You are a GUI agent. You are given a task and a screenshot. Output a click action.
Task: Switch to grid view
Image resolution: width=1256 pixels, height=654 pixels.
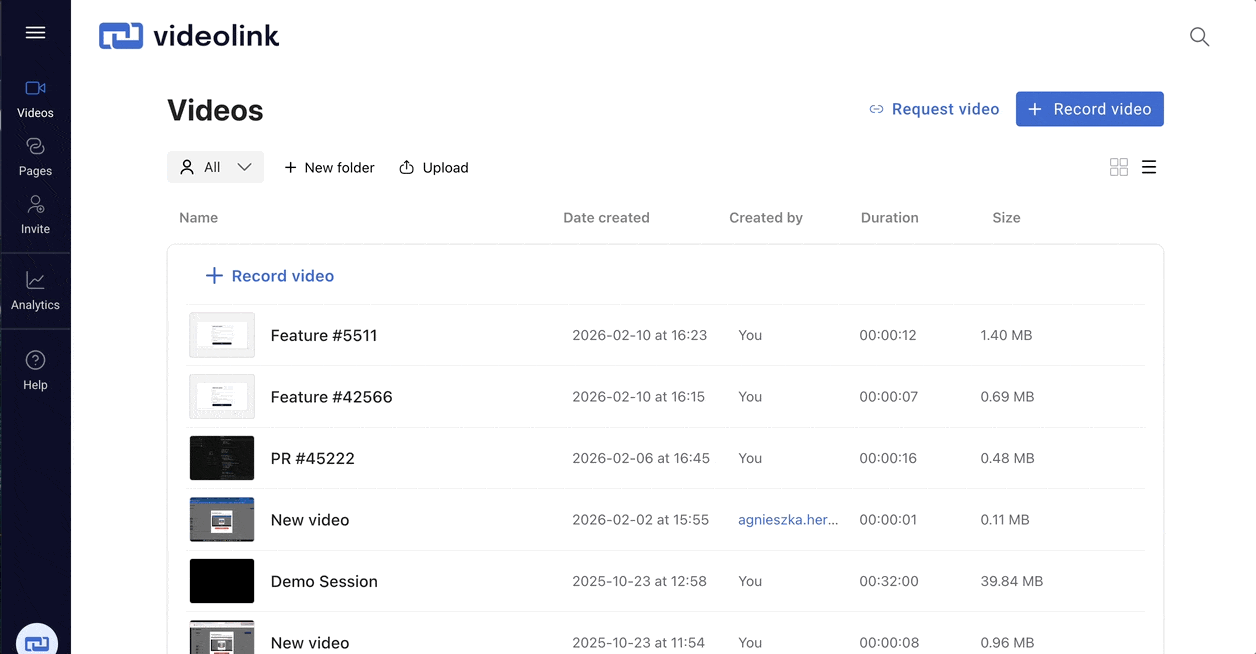click(1119, 167)
